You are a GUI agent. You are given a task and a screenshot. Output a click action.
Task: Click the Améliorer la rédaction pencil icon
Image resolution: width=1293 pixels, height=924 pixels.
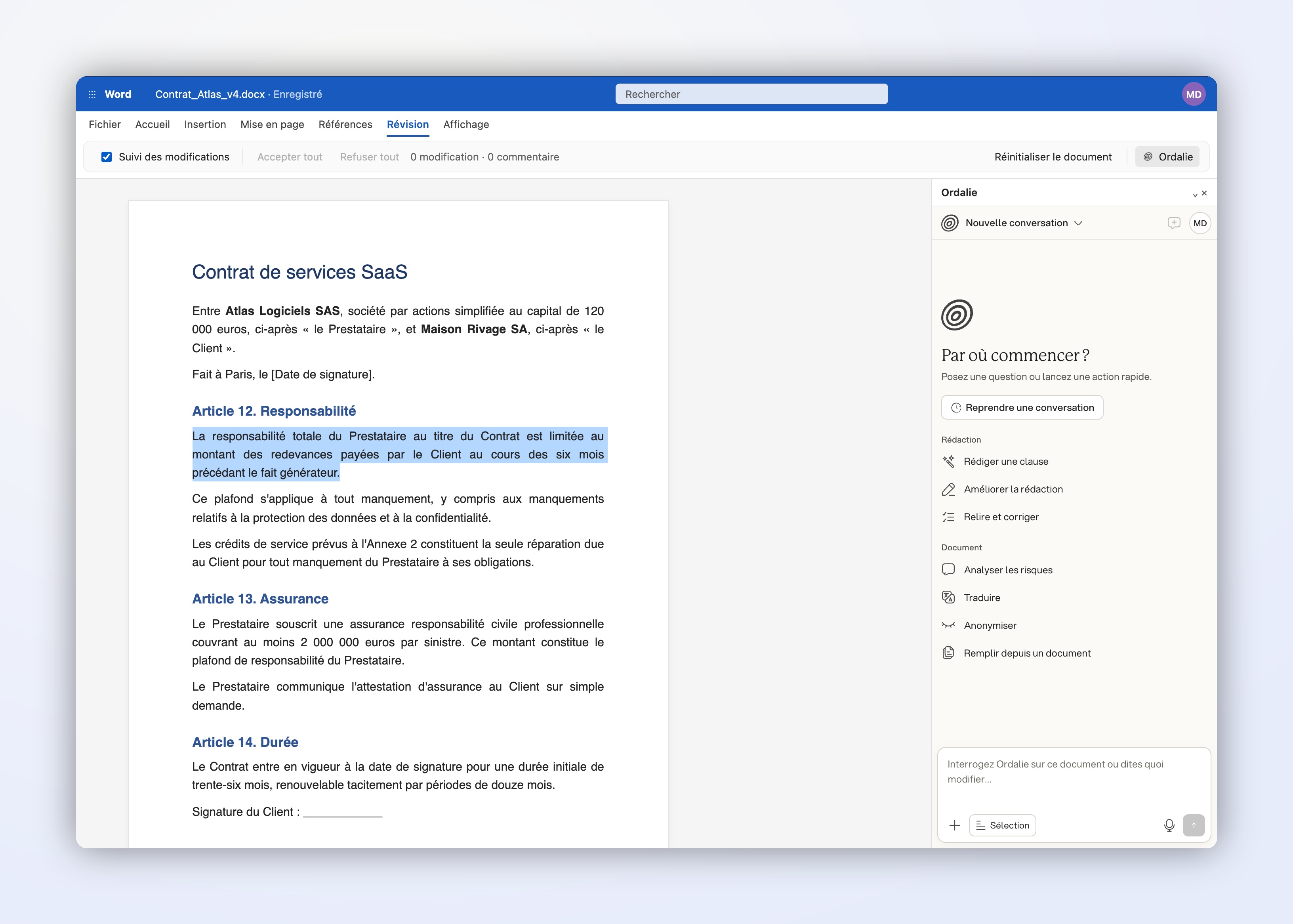pos(948,489)
